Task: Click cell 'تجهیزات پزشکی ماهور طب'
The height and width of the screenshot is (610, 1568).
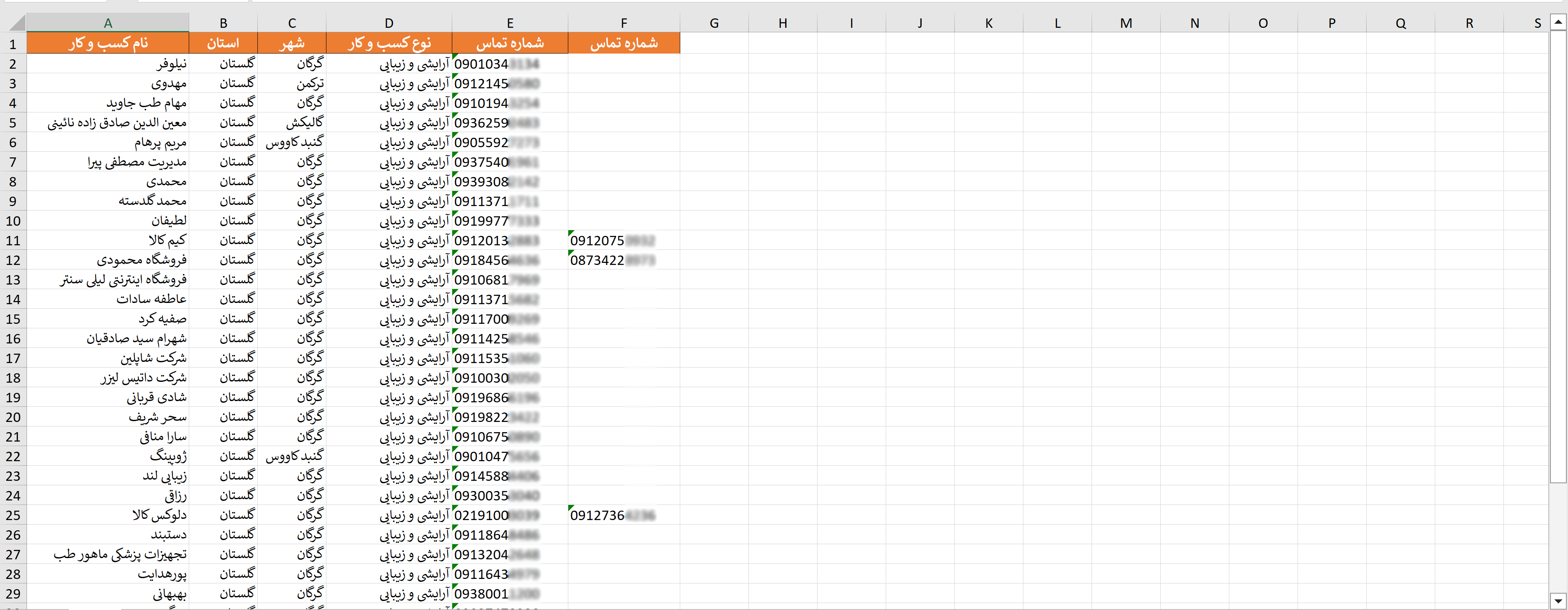Action: tap(108, 554)
